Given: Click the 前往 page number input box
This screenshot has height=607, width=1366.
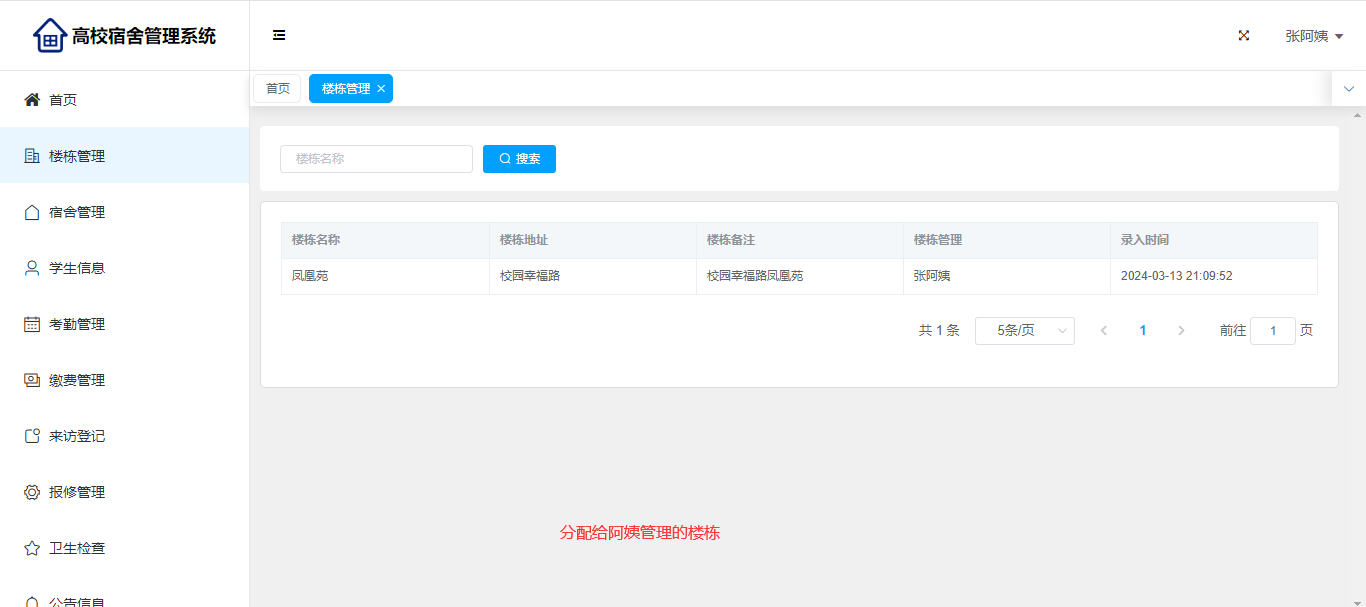Looking at the screenshot, I should 1272,331.
